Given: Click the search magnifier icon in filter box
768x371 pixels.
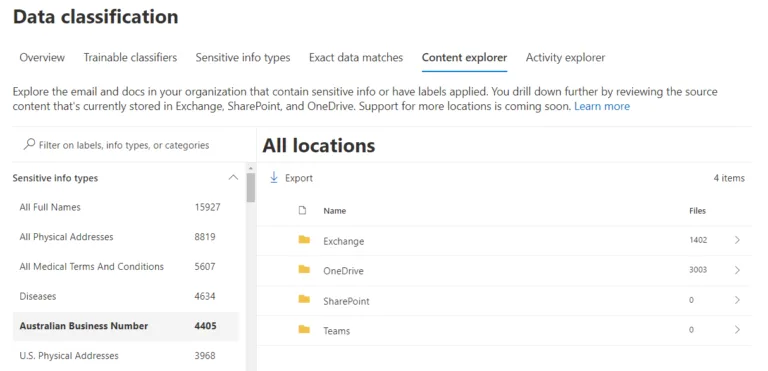Looking at the screenshot, I should (x=29, y=144).
